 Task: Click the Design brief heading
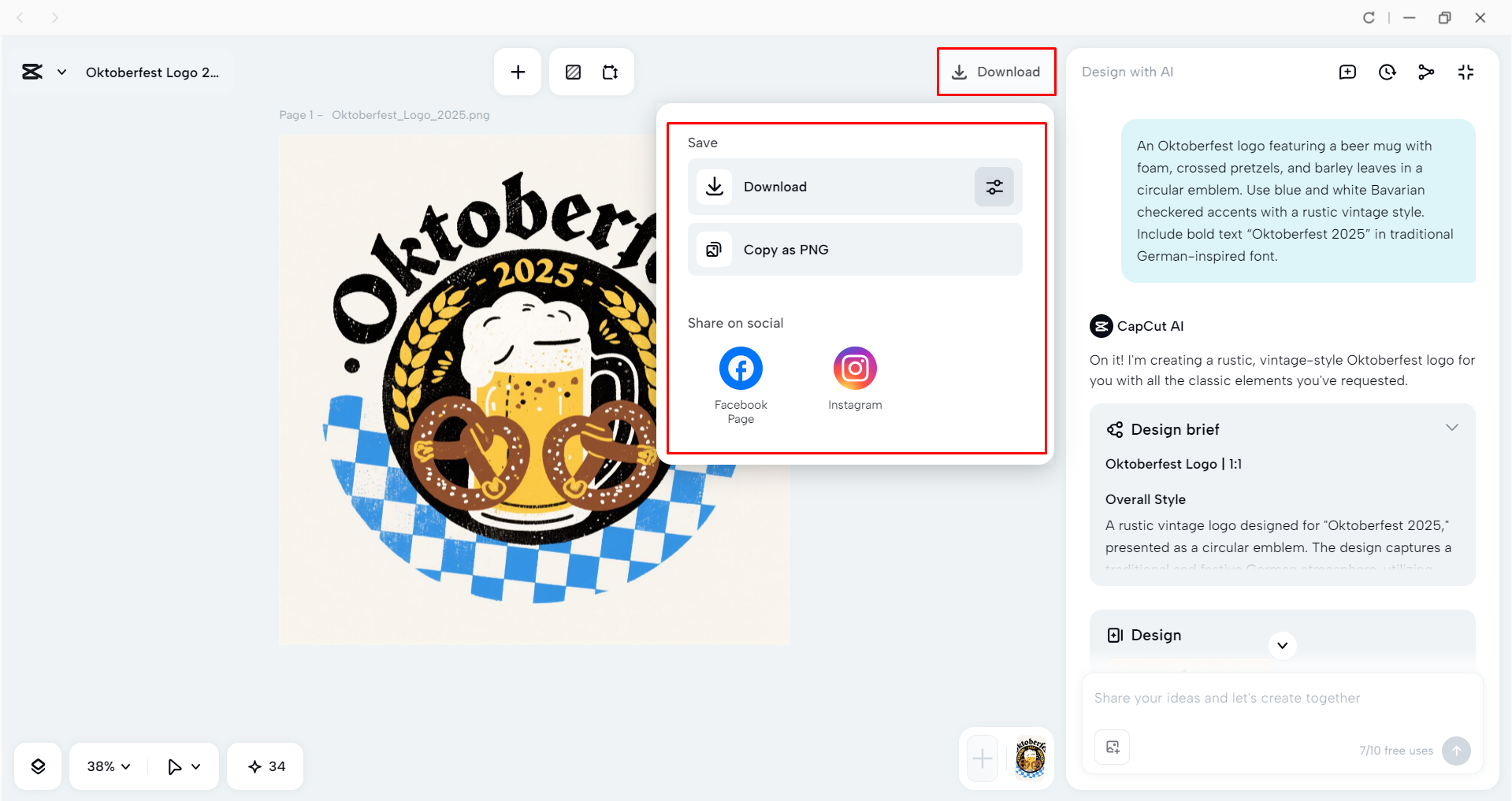click(x=1175, y=429)
